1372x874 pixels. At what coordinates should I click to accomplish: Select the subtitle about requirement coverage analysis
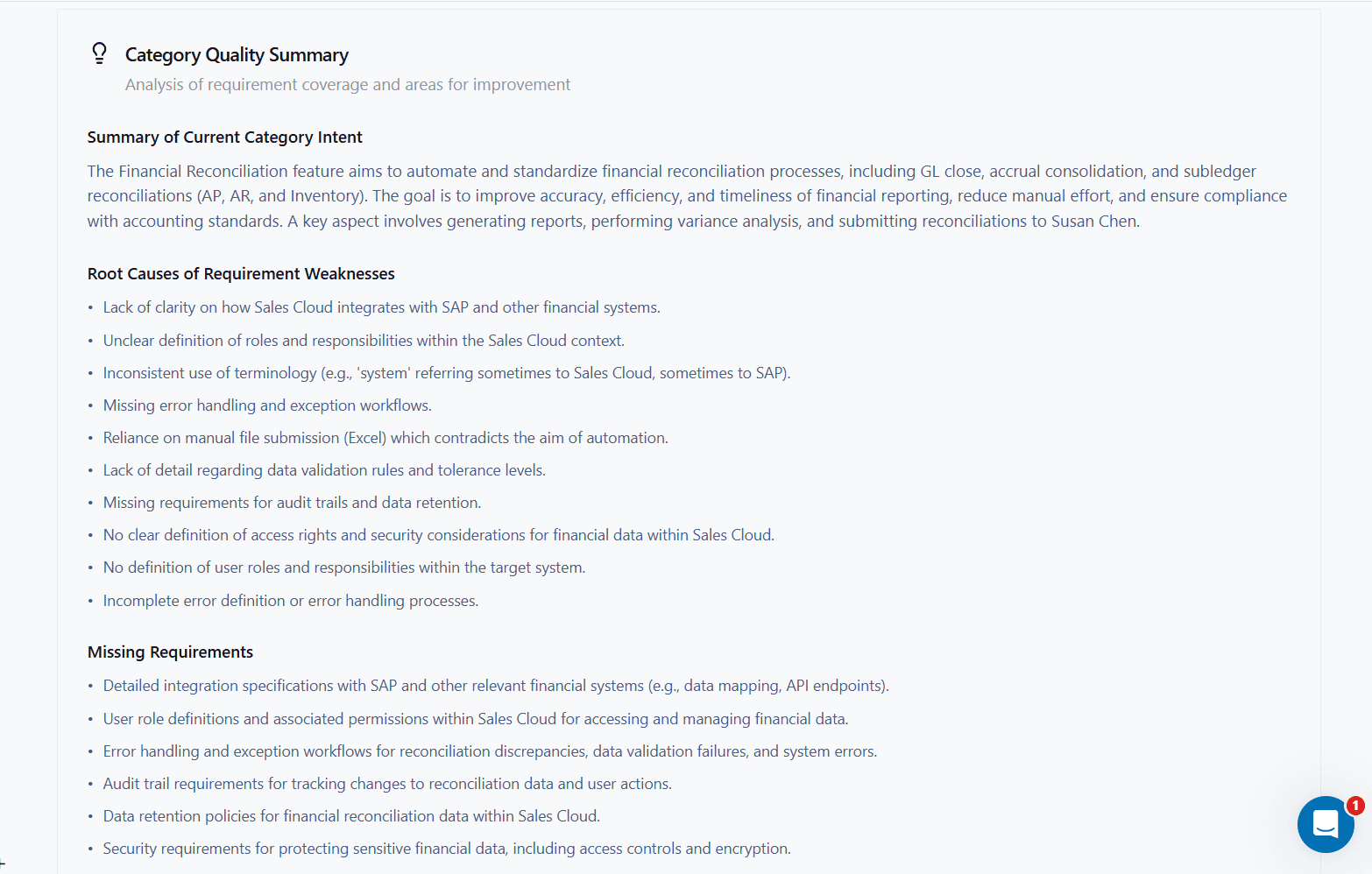point(348,84)
